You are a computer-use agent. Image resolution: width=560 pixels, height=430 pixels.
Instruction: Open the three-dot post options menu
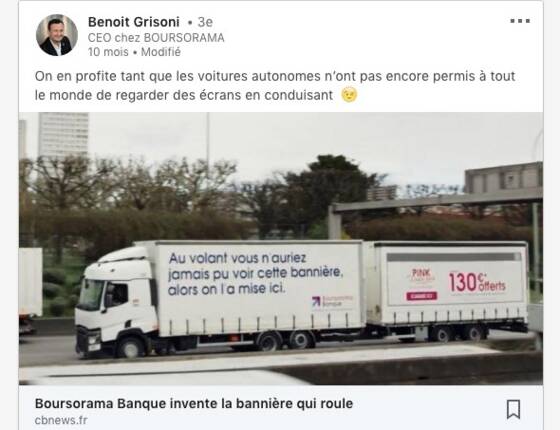pos(520,21)
